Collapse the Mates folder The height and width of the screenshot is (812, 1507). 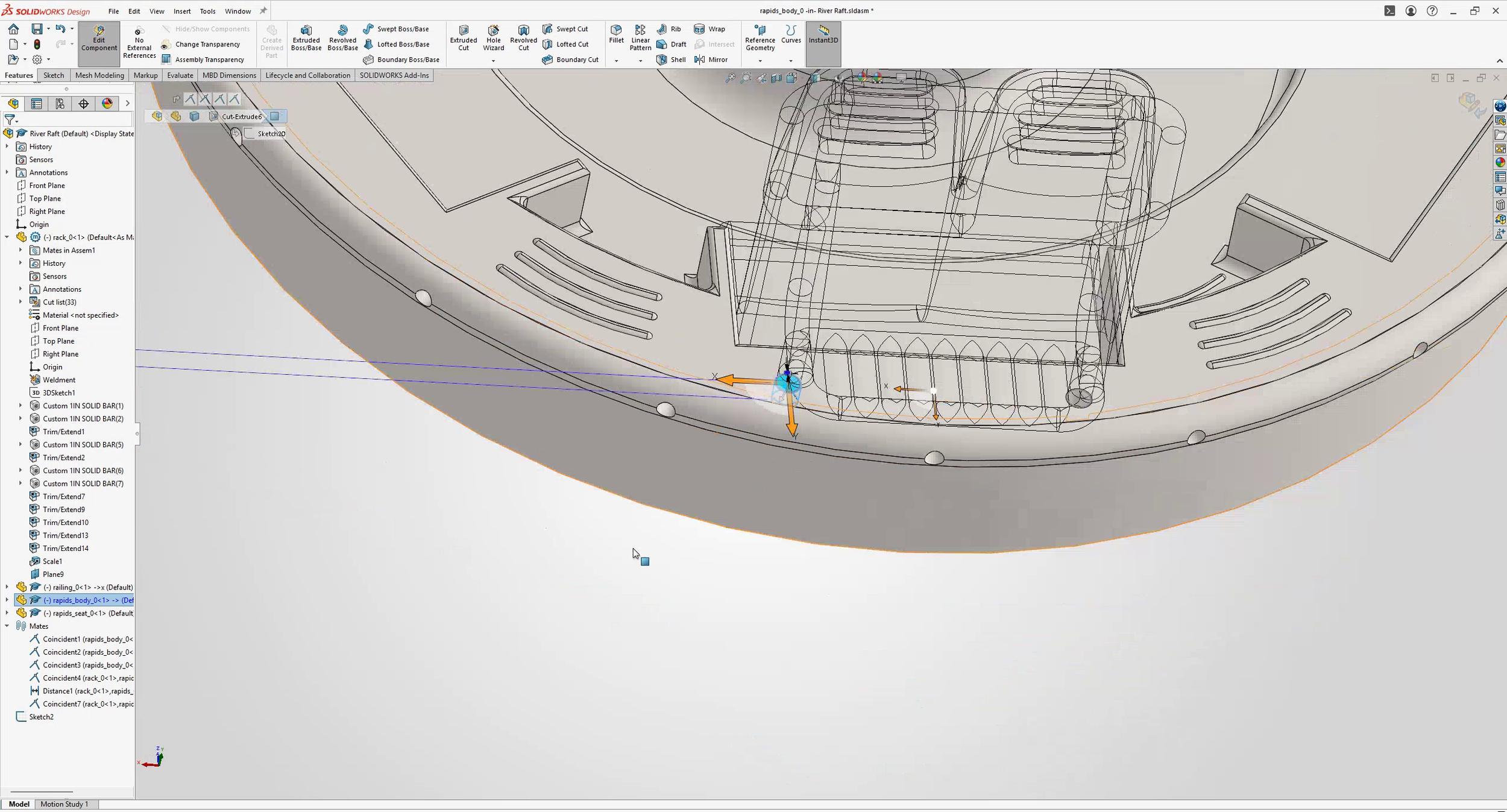7,626
